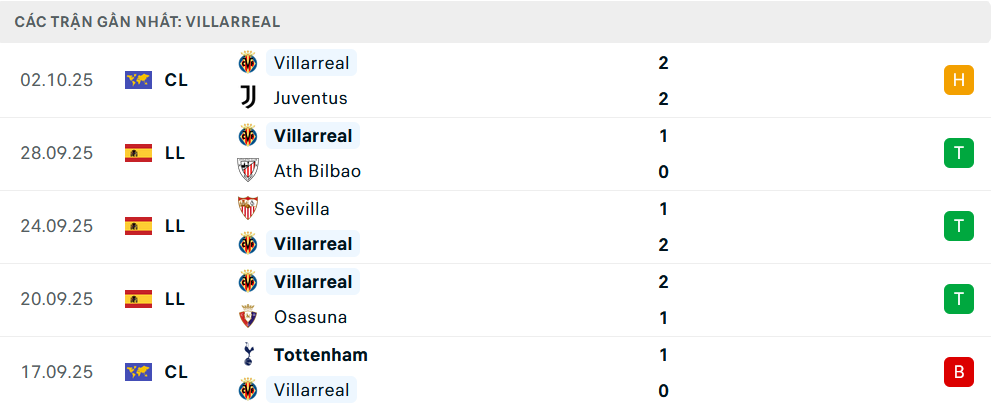The width and height of the screenshot is (992, 407).
Task: Click the Champions League icon for 17.09.25
Action: pos(138,372)
